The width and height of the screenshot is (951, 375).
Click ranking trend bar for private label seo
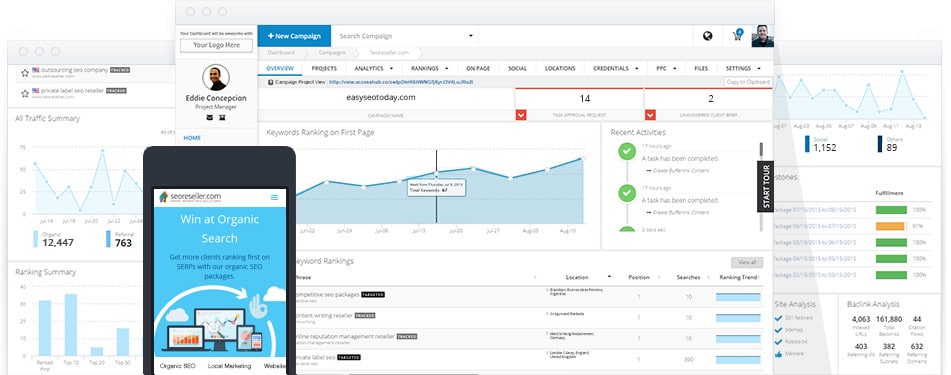click(x=738, y=360)
